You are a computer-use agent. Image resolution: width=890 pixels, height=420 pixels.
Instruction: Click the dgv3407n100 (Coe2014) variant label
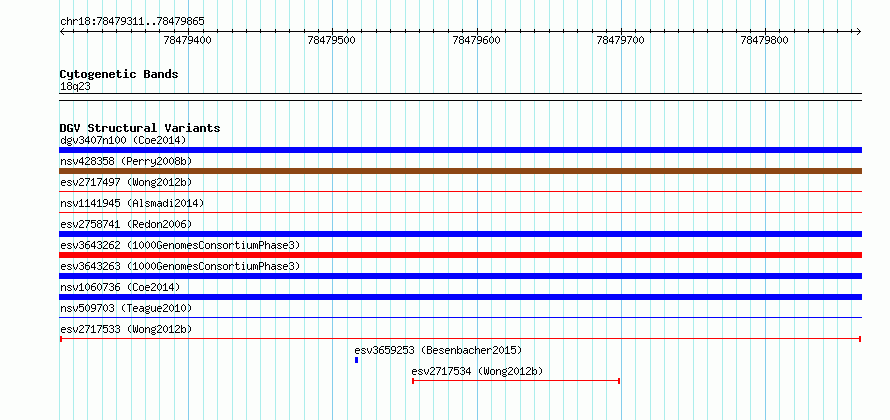pyautogui.click(x=123, y=140)
